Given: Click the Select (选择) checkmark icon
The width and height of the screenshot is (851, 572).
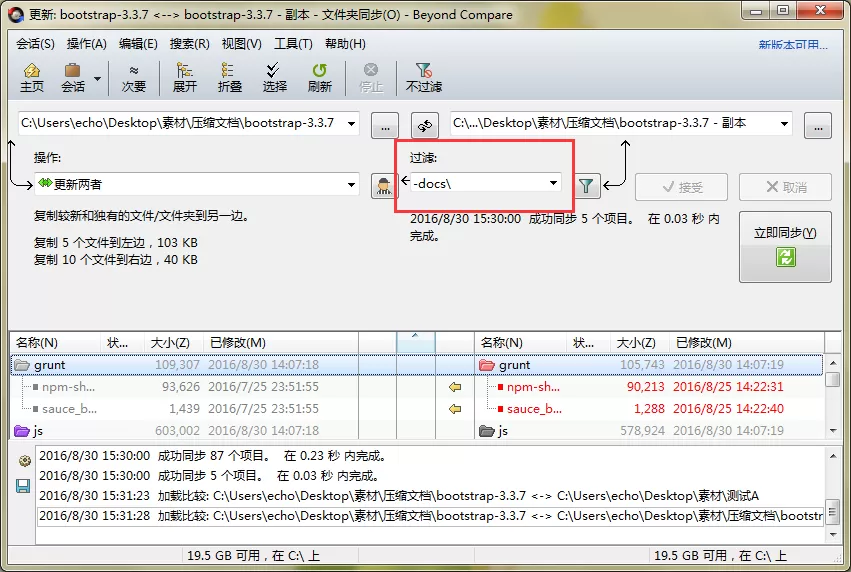Looking at the screenshot, I should (274, 78).
